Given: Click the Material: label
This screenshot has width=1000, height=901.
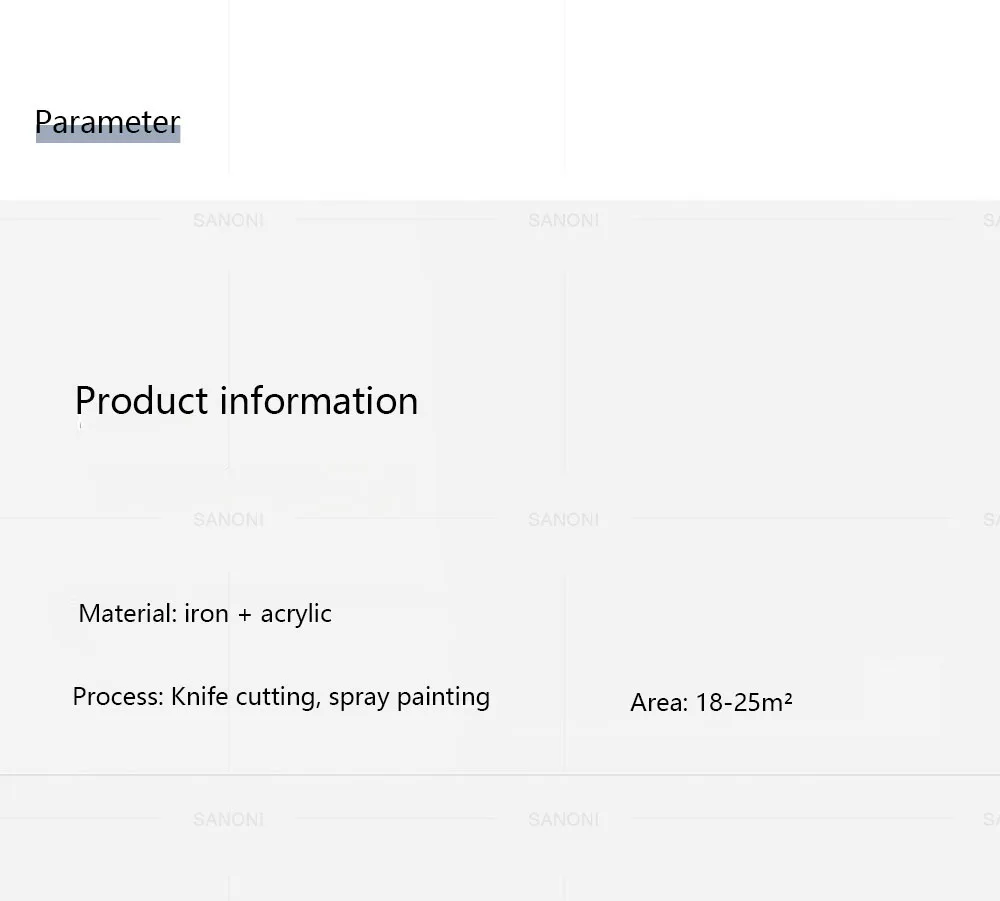Looking at the screenshot, I should click(x=128, y=613).
